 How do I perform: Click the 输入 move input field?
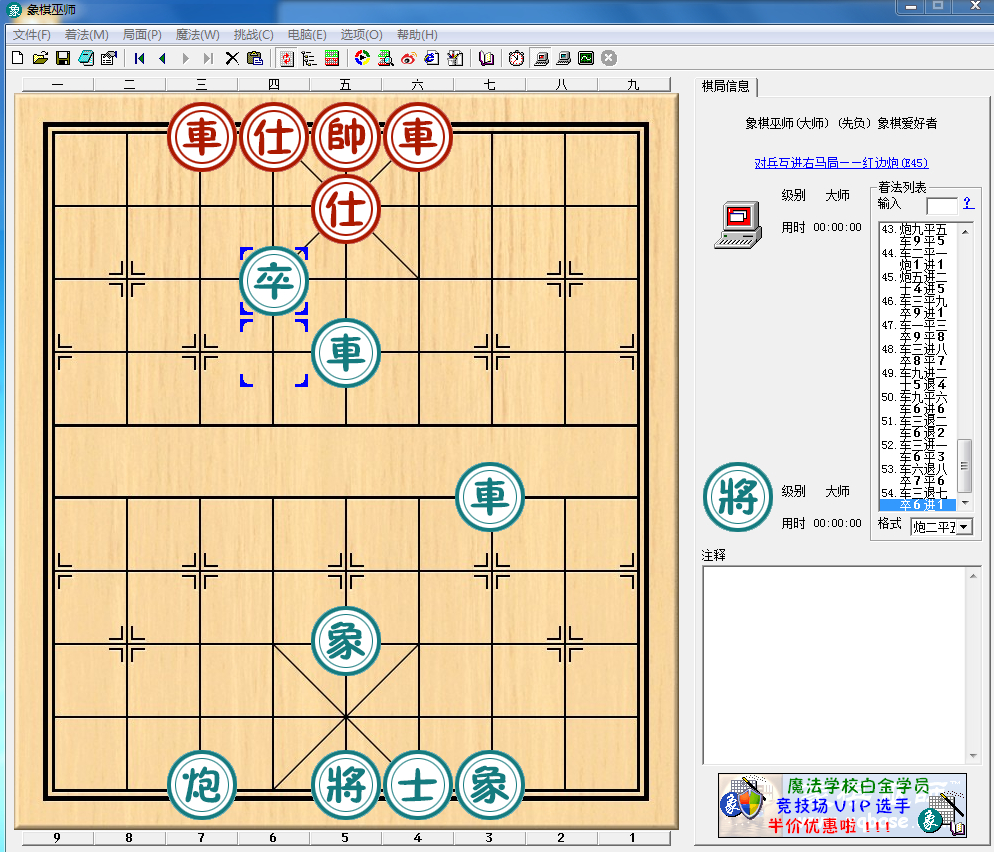click(x=941, y=205)
